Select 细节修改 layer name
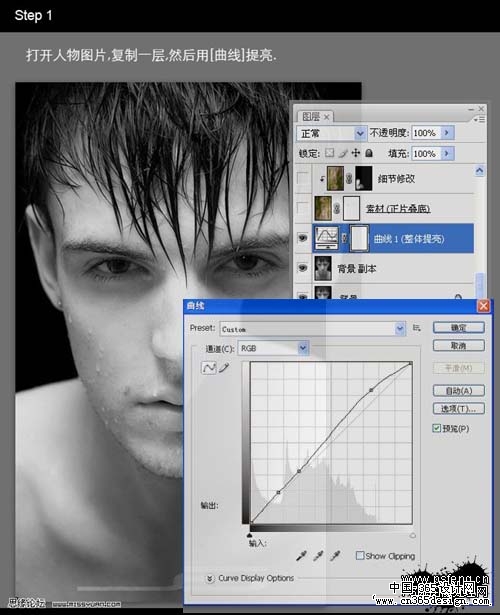 click(x=396, y=179)
